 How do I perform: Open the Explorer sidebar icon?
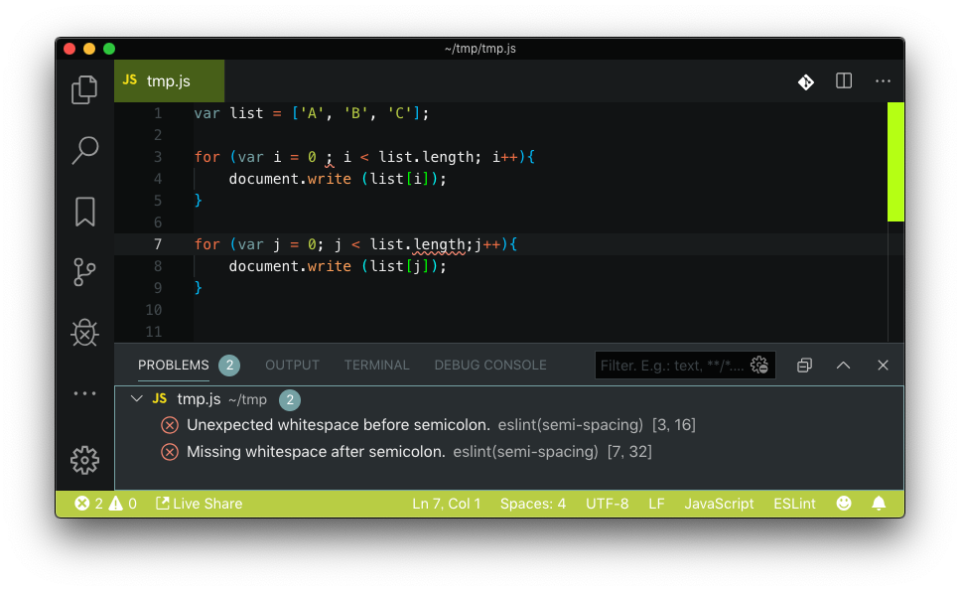pyautogui.click(x=84, y=89)
